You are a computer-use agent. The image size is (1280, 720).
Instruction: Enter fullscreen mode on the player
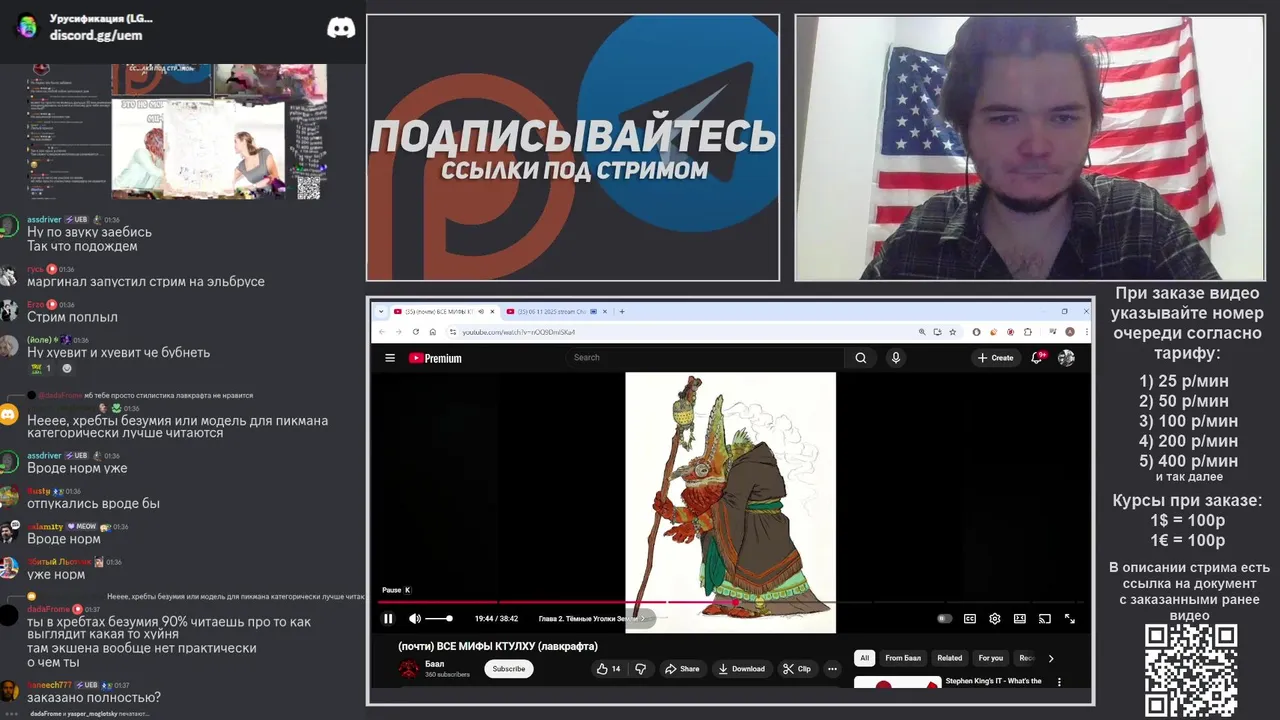click(1070, 619)
